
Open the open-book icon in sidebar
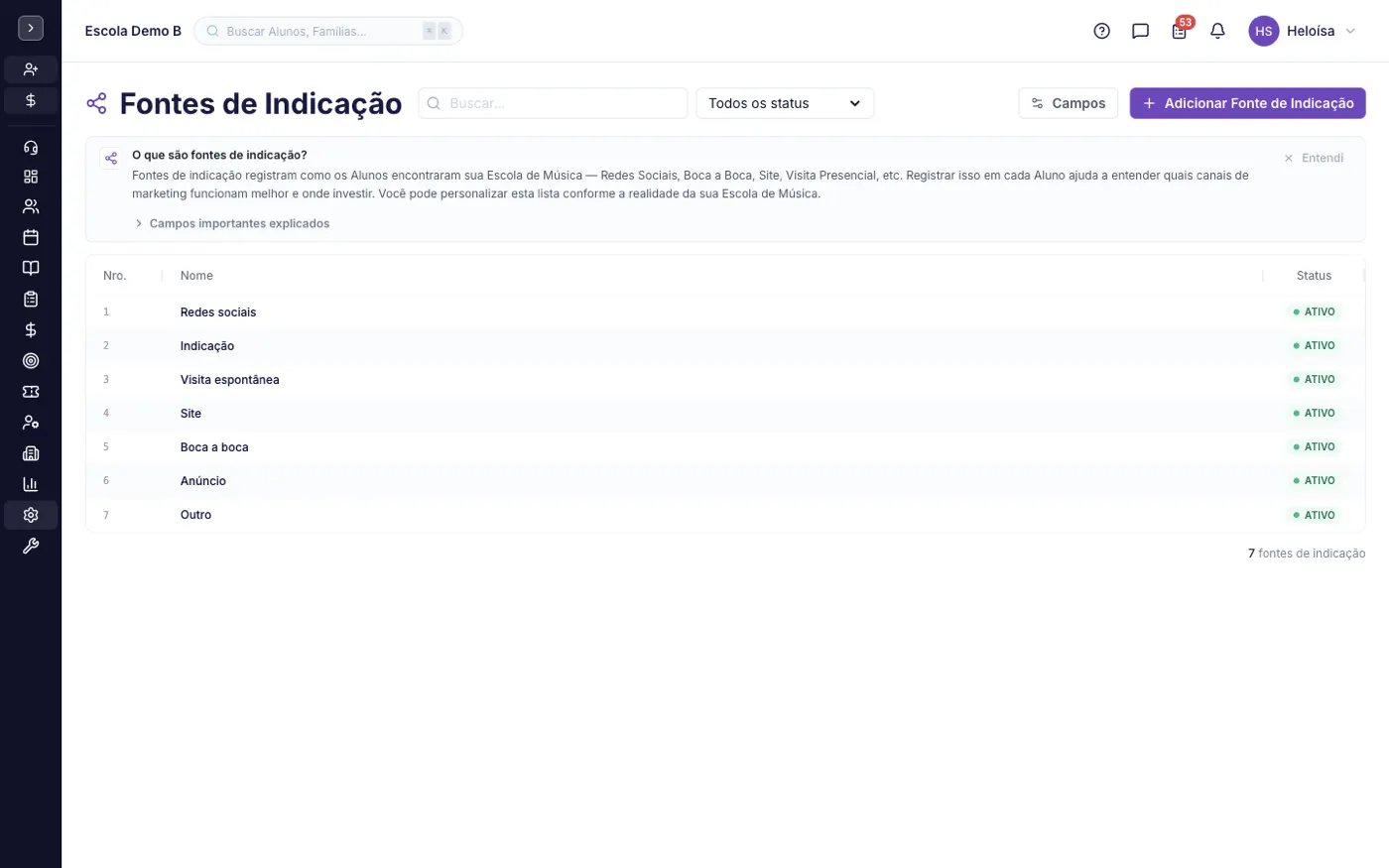pyautogui.click(x=31, y=268)
